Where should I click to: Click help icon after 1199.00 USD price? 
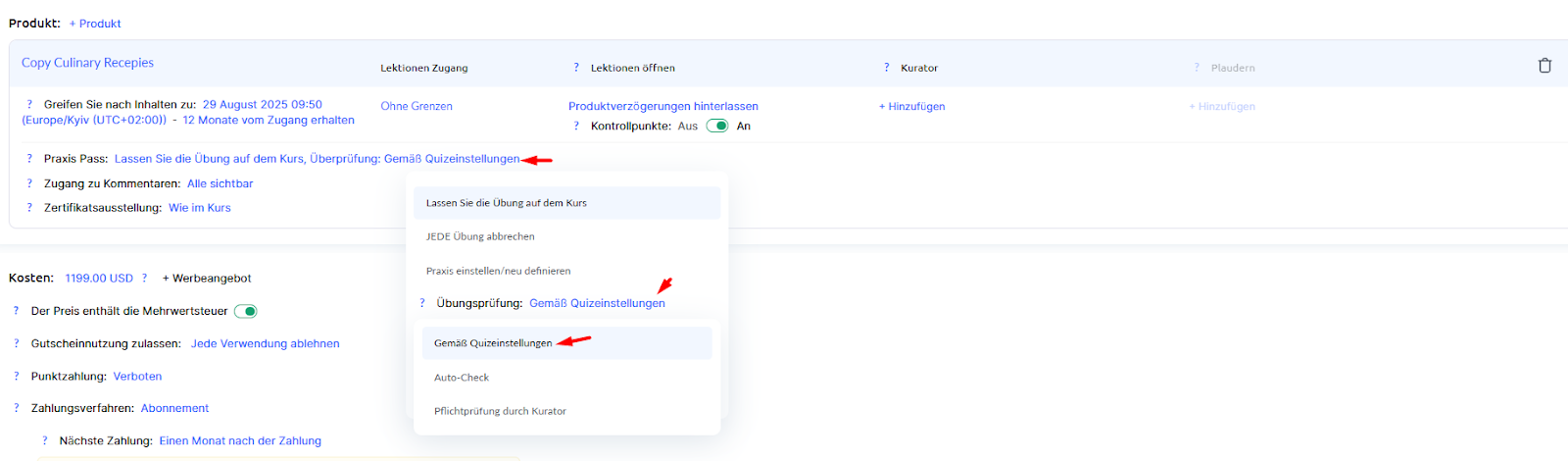pyautogui.click(x=144, y=279)
